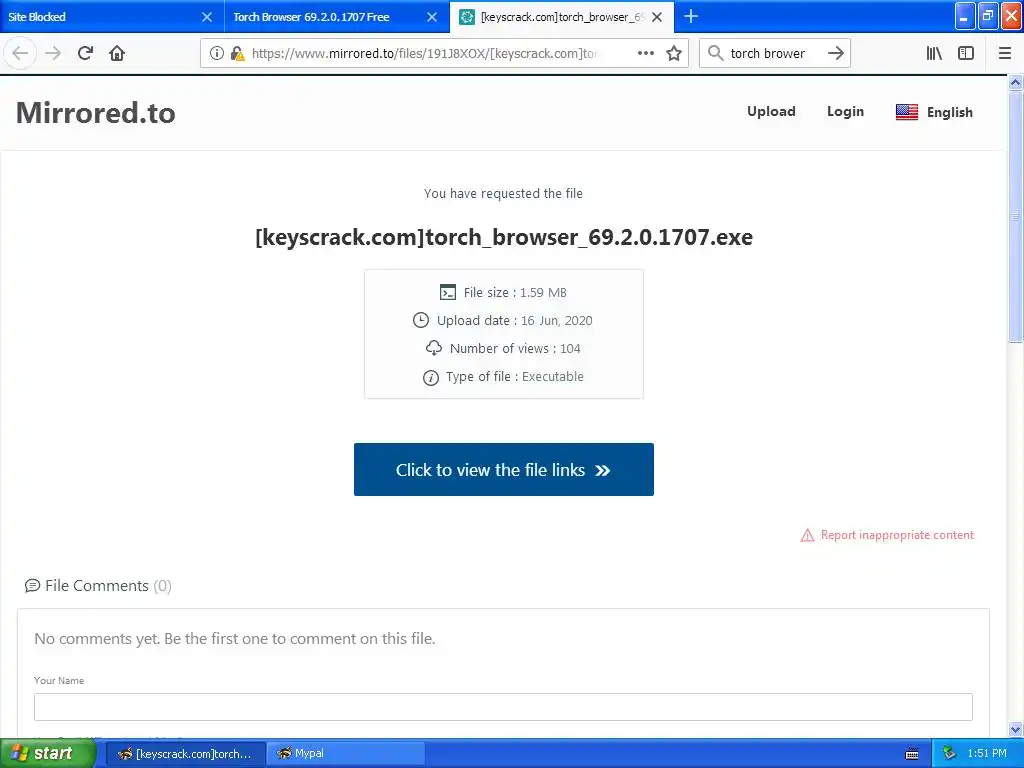
Task: Select the Mypal taskbar button
Action: [345, 754]
